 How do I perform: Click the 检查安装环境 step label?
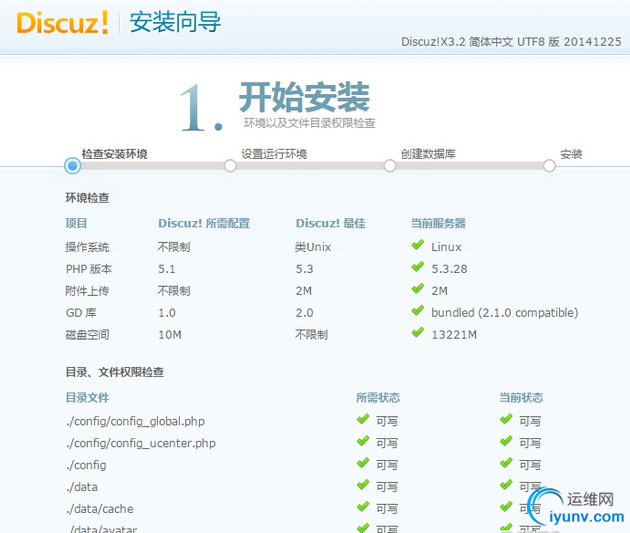(115, 154)
